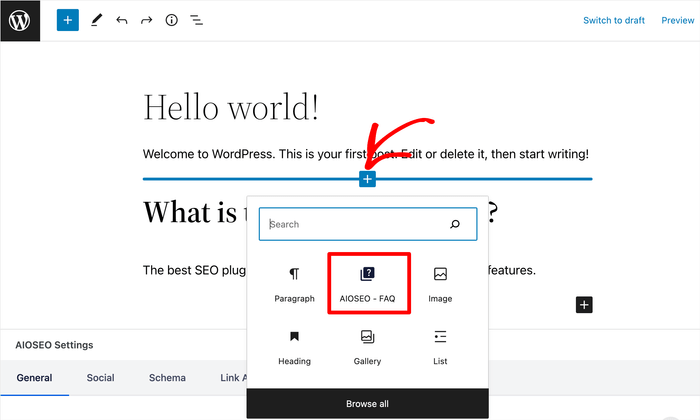Insert a Paragraph block

294,284
